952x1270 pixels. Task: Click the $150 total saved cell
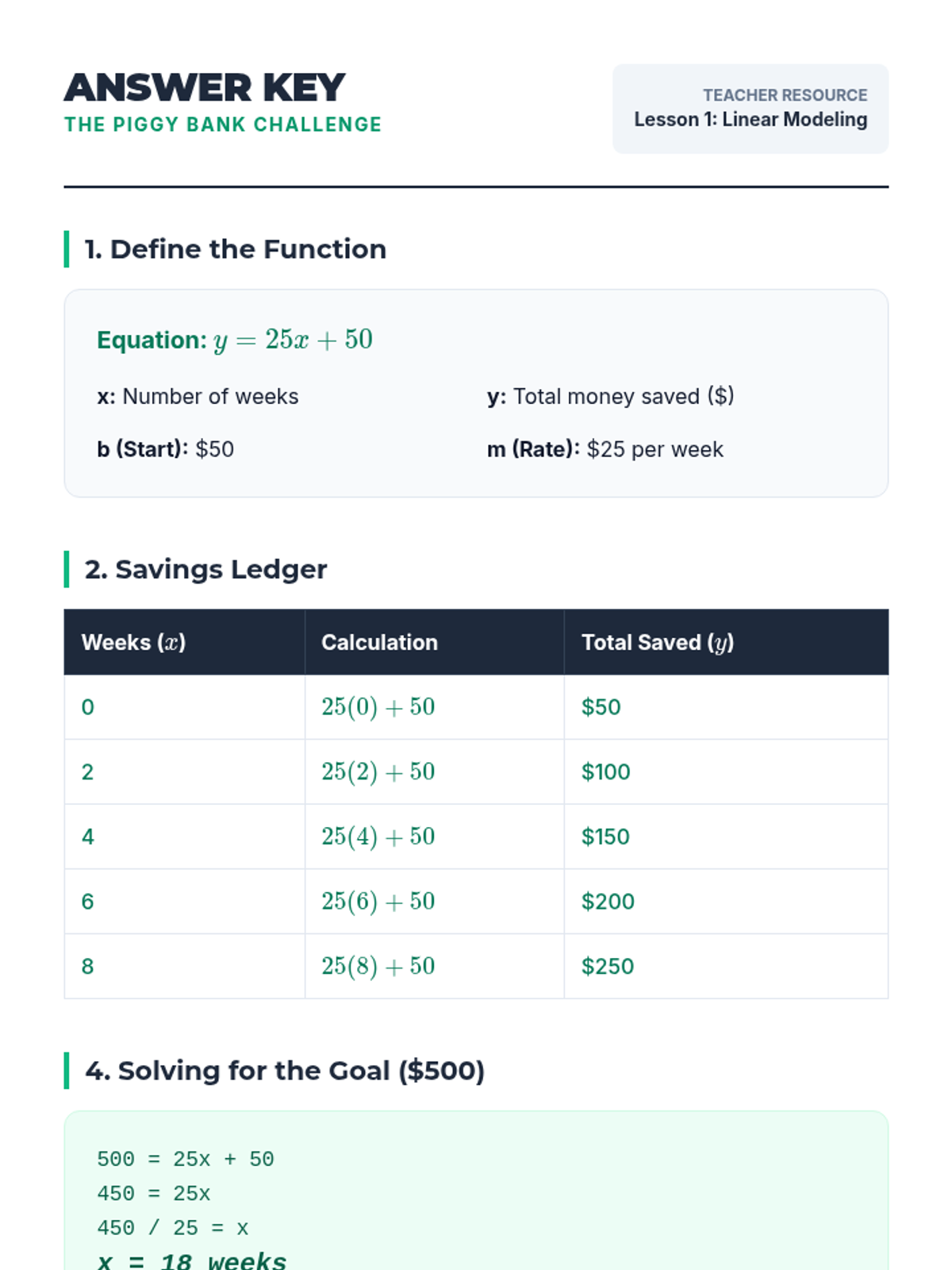pyautogui.click(x=605, y=837)
